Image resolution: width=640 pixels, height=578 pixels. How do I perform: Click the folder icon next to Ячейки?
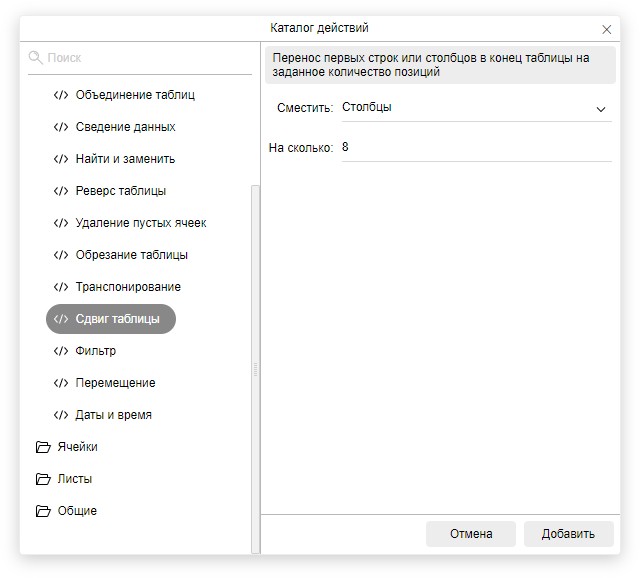click(x=43, y=447)
